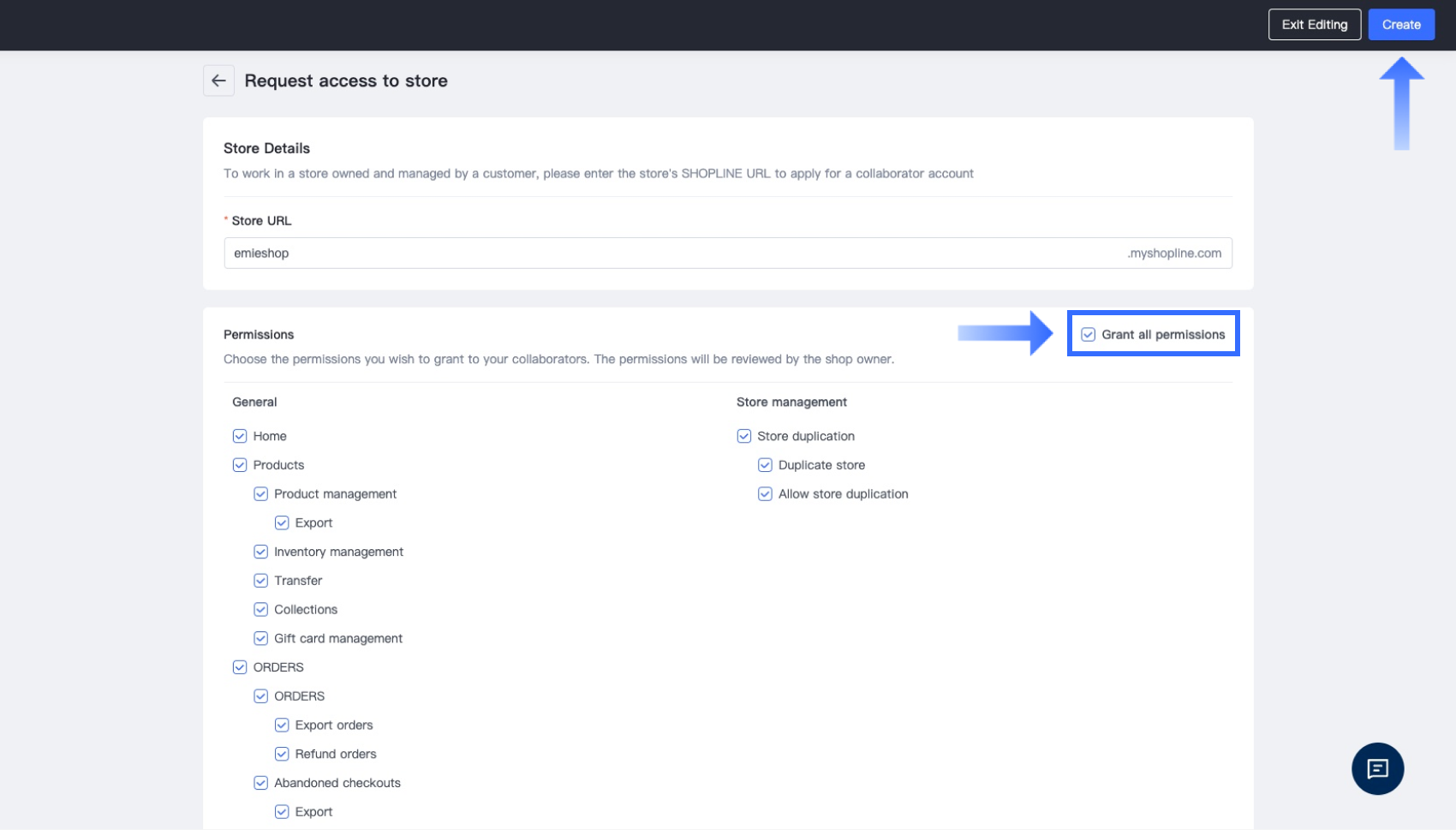Open the chat support bubble icon
1456x830 pixels.
tap(1377, 768)
